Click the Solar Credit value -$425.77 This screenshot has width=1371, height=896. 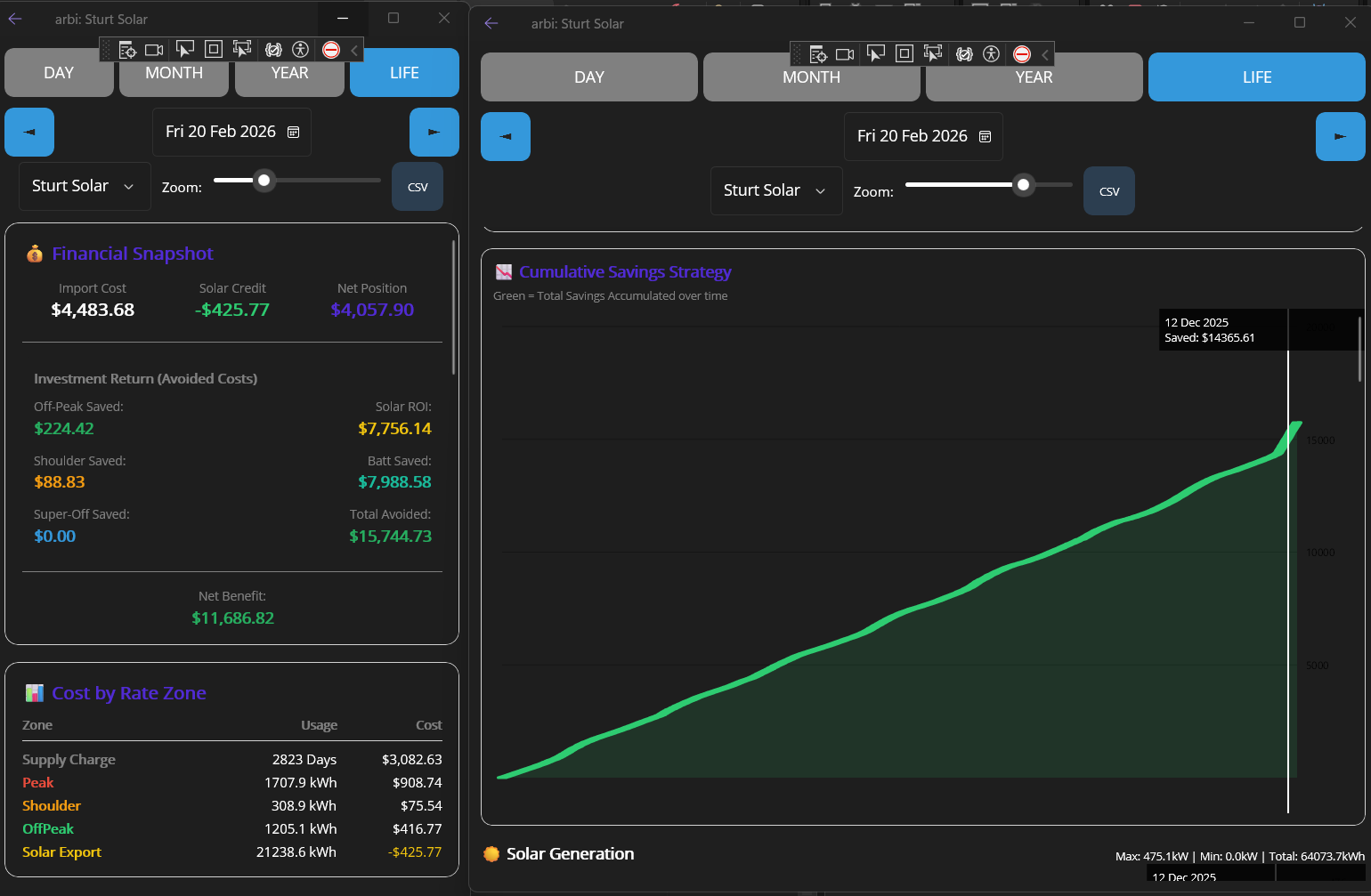(232, 310)
